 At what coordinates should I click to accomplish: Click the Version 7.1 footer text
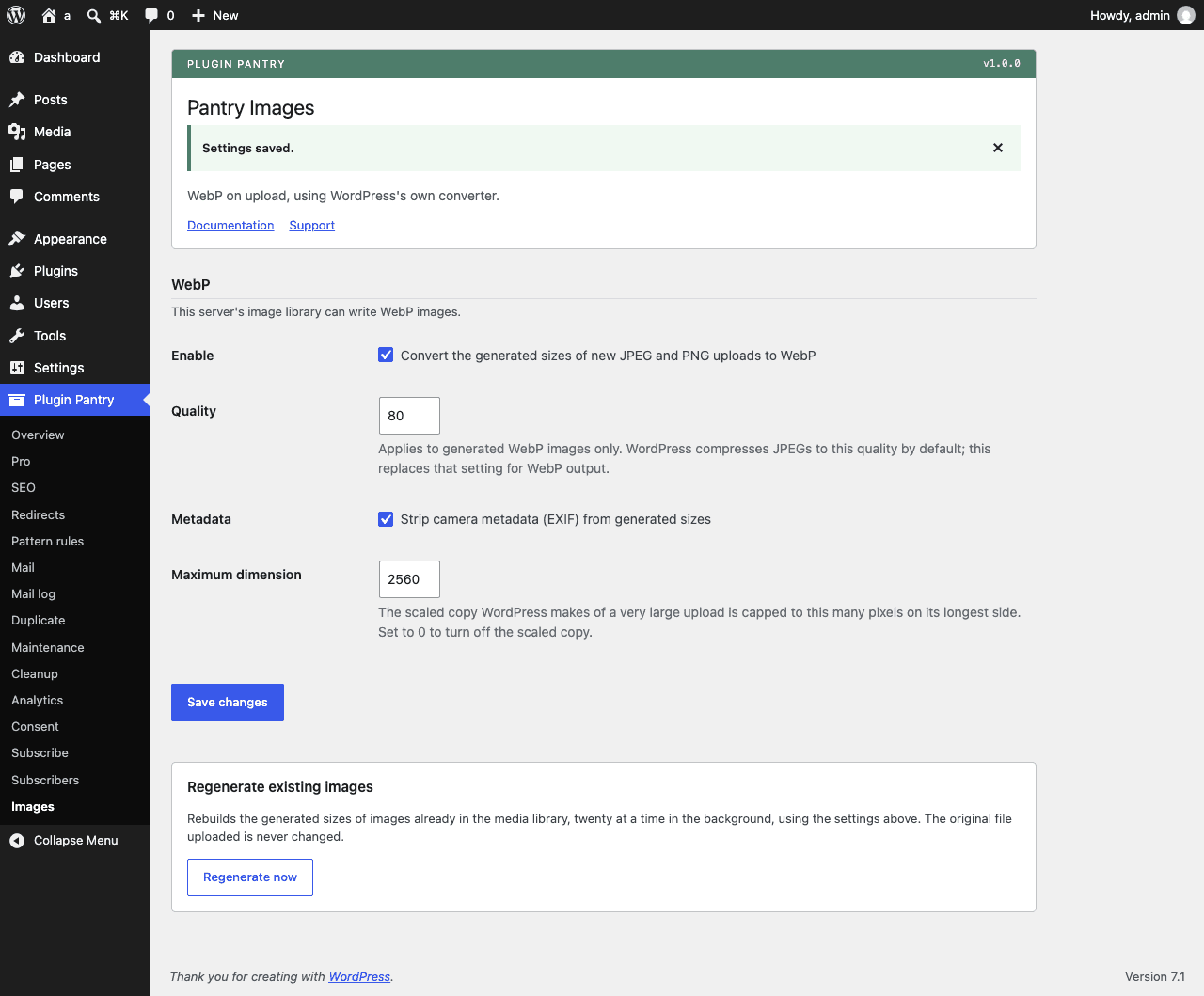point(1155,976)
